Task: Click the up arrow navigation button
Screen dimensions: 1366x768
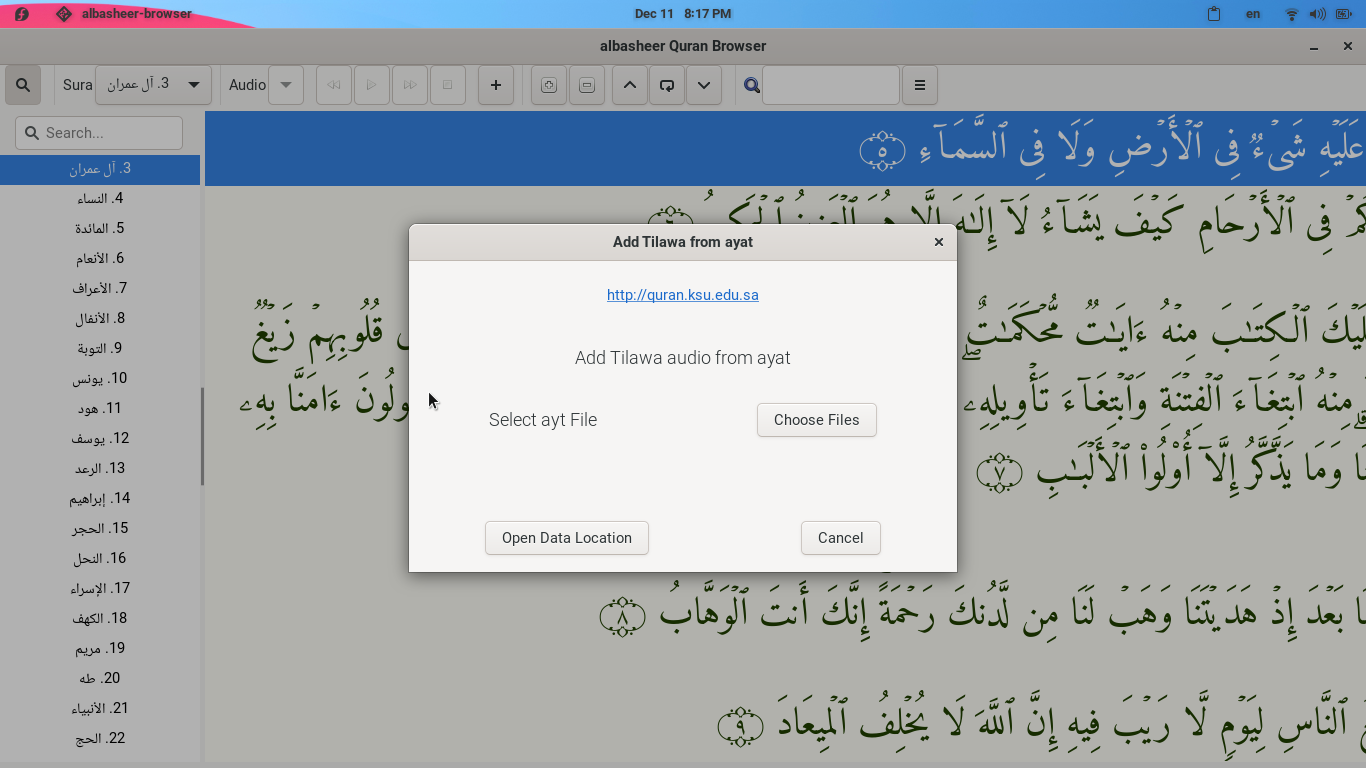Action: coord(629,85)
